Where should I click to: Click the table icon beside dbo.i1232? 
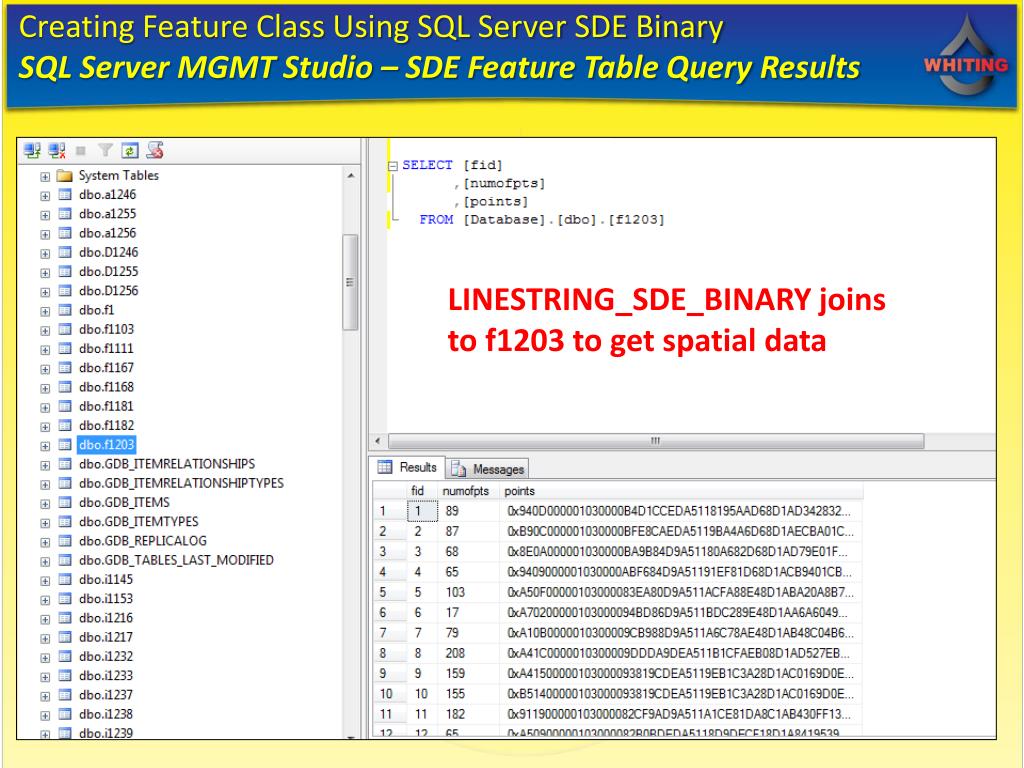point(65,656)
